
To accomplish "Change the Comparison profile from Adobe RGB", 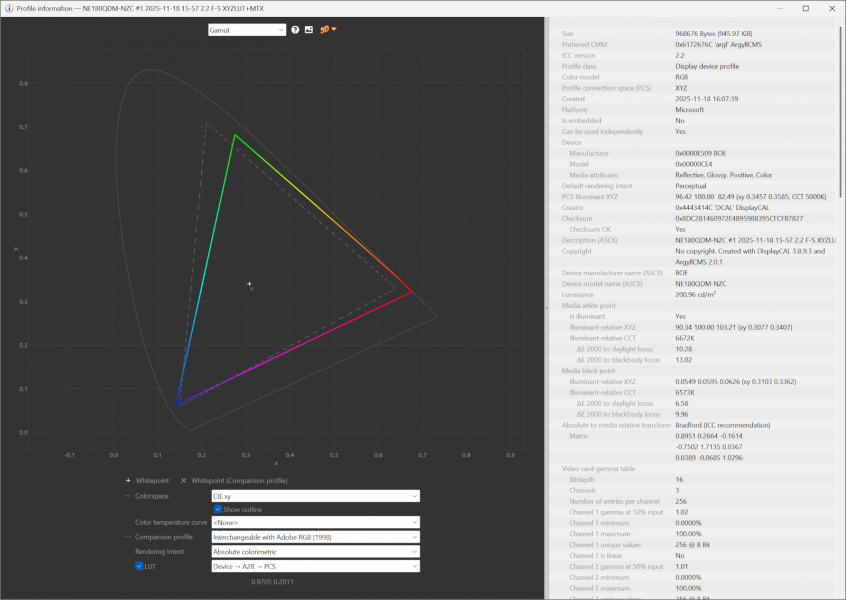I will 314,537.
